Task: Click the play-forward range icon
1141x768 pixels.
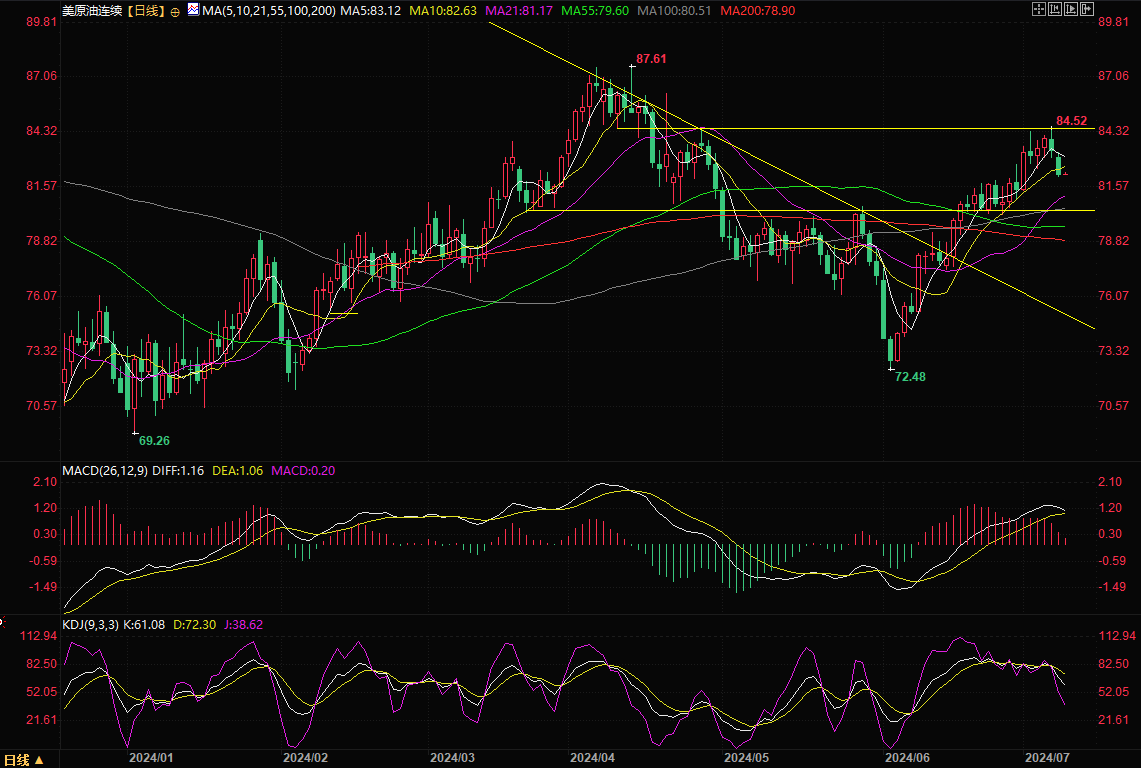Action: [1071, 9]
